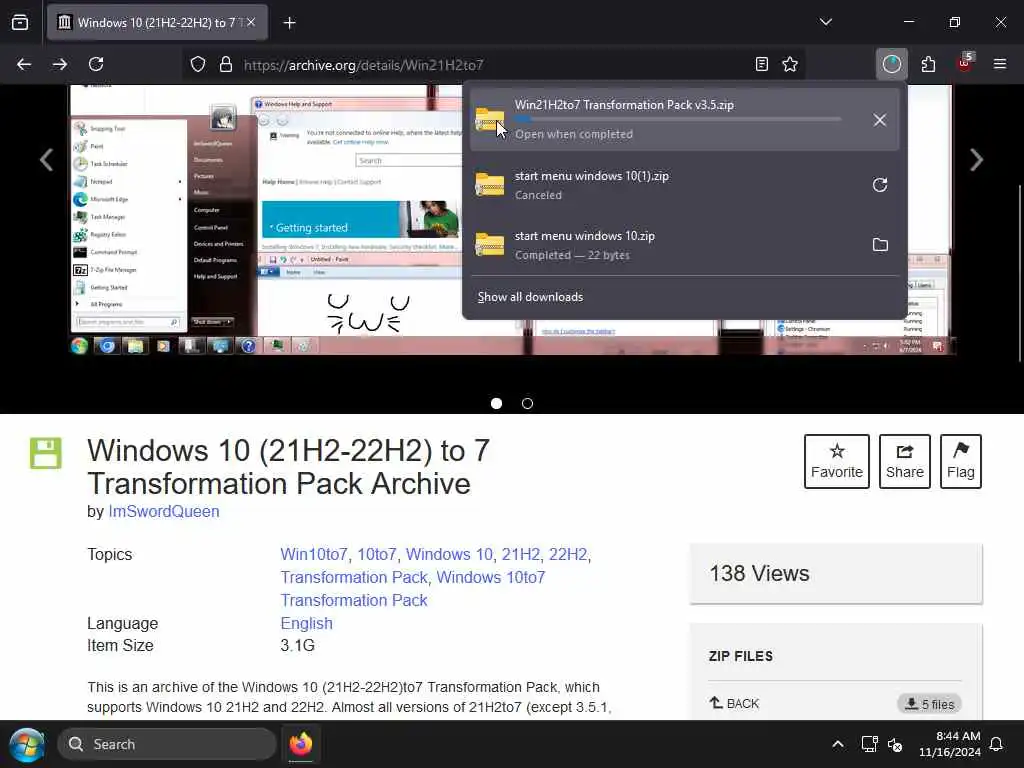Click the Item Size 3.1G value
This screenshot has height=768, width=1024.
[x=298, y=645]
